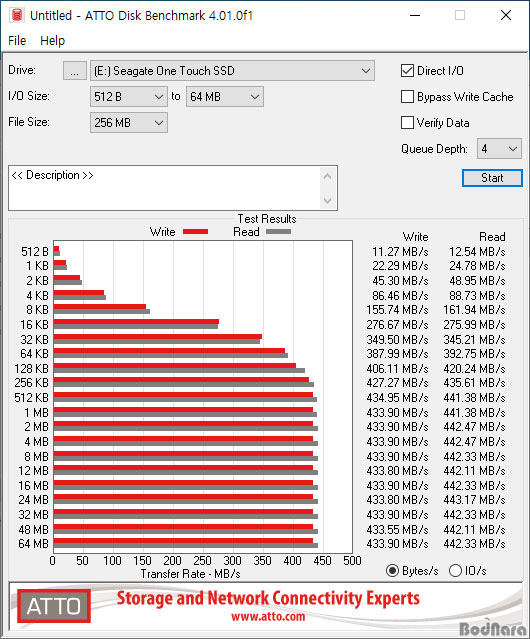Image resolution: width=530 pixels, height=639 pixels.
Task: Select the Bytes/s radio button
Action: 392,571
